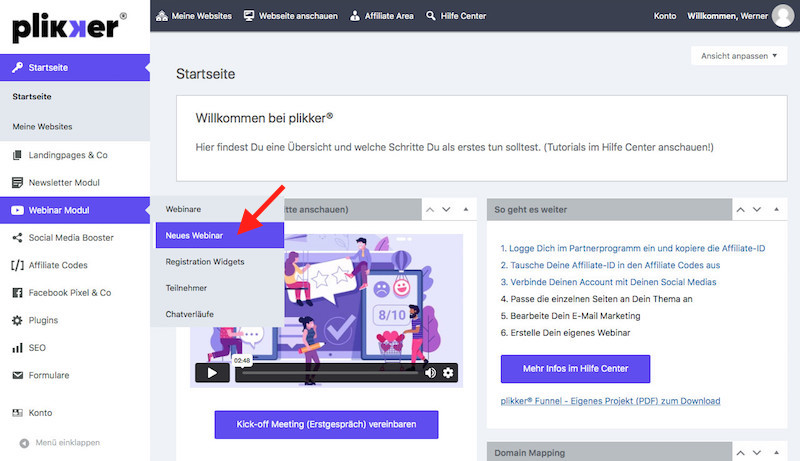Open Social Media Booster share icon
Screen dimensions: 800x461
click(18, 238)
